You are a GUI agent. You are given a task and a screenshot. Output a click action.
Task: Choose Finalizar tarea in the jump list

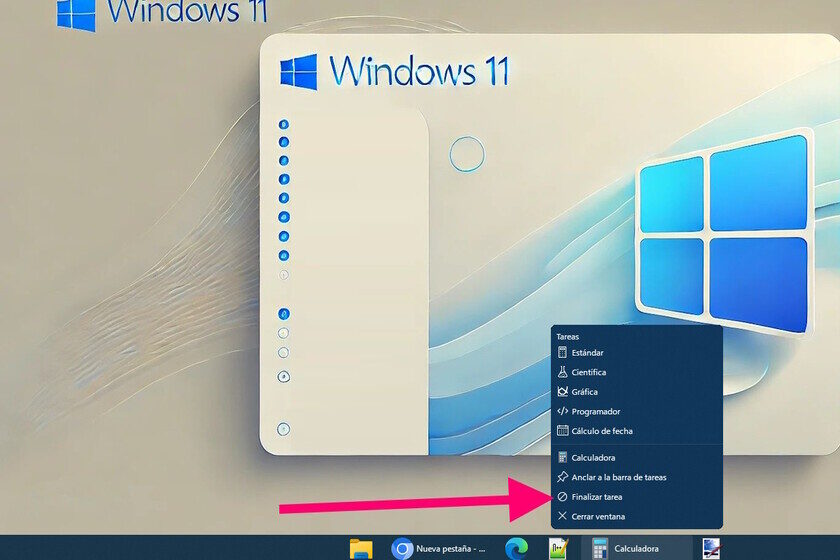pos(636,497)
